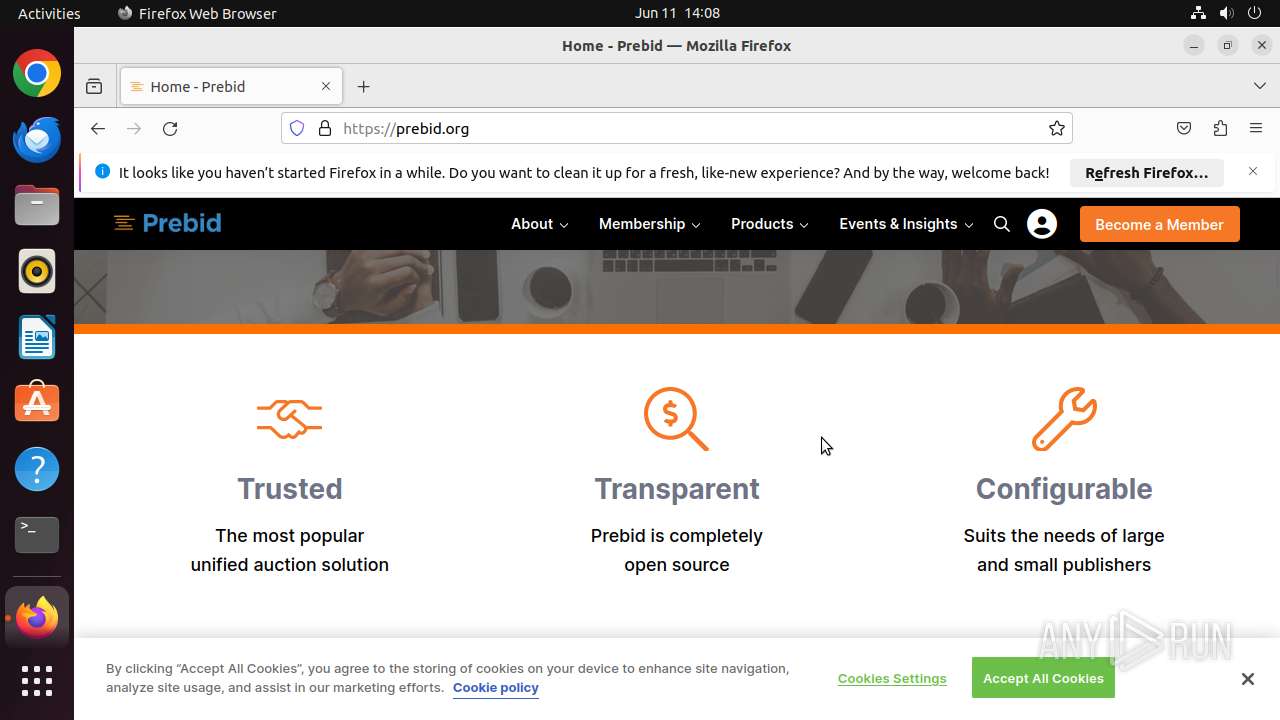Image resolution: width=1280 pixels, height=720 pixels.
Task: Close the cookie consent banner
Action: click(x=1247, y=679)
